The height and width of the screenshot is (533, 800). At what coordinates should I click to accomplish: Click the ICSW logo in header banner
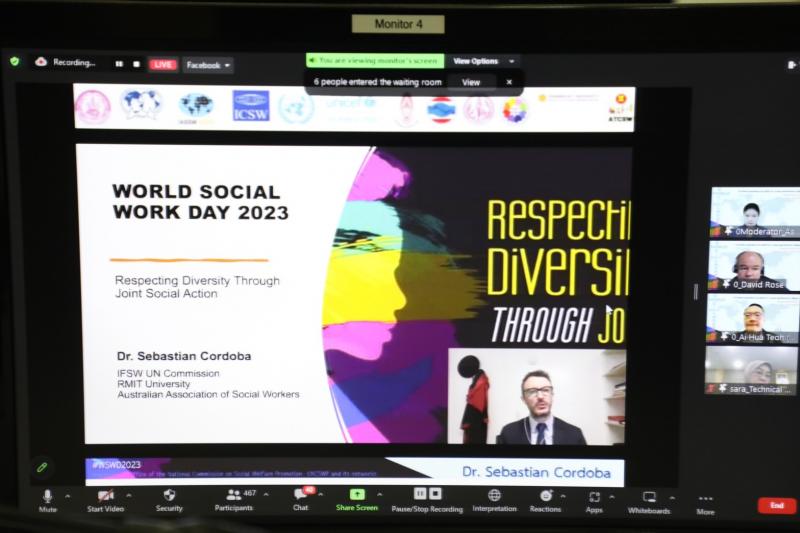[x=251, y=106]
